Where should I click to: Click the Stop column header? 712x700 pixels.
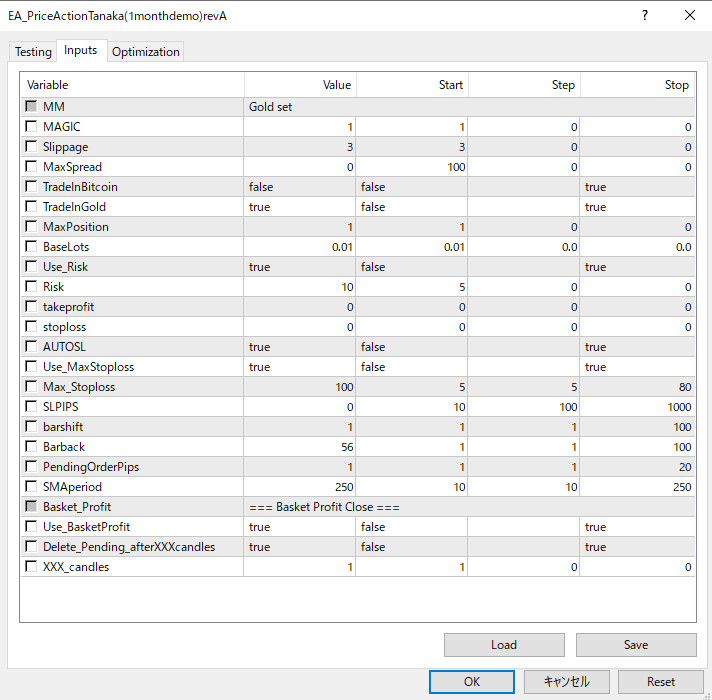click(x=637, y=85)
